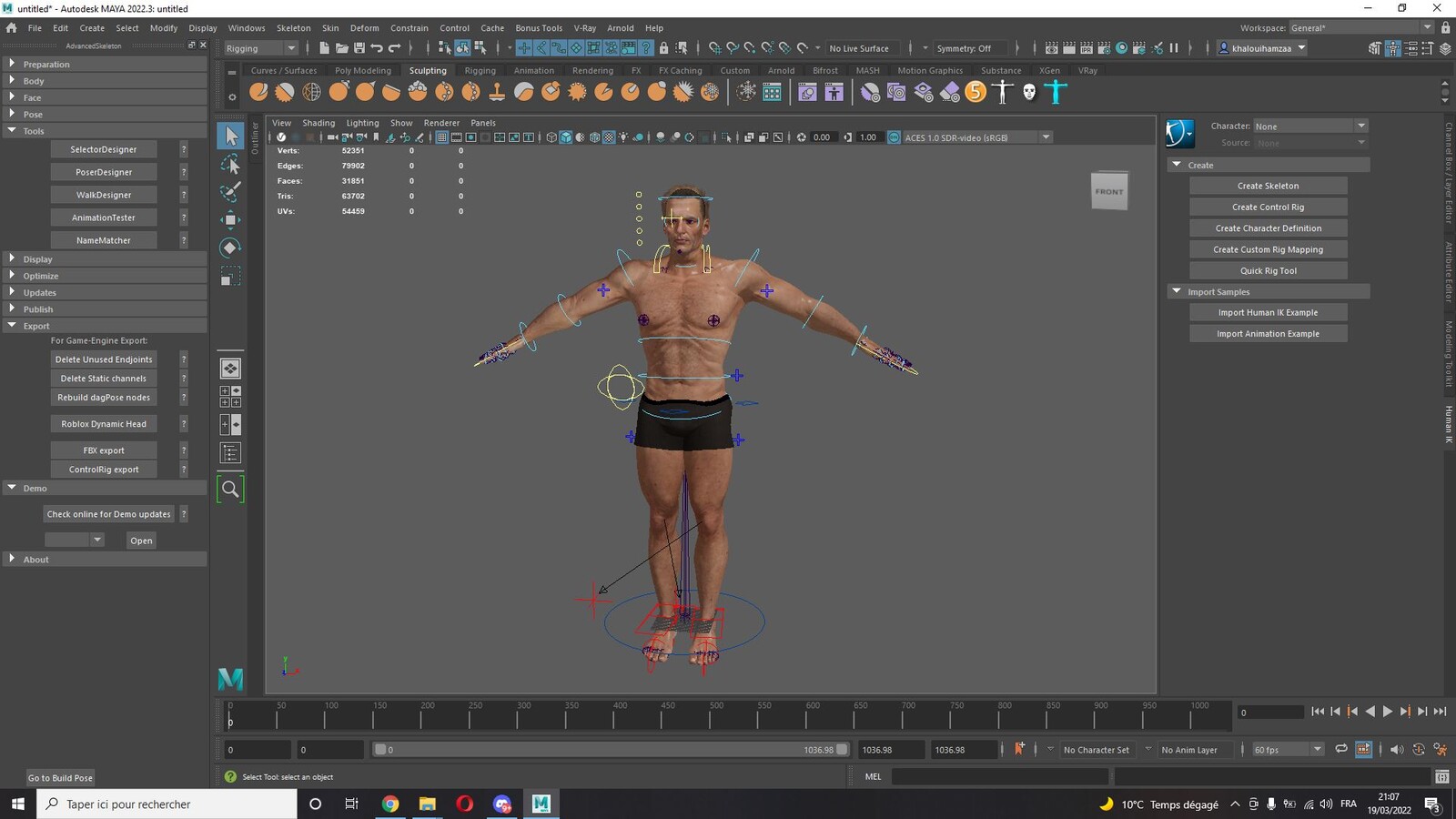Click the new scene file icon

click(x=324, y=48)
